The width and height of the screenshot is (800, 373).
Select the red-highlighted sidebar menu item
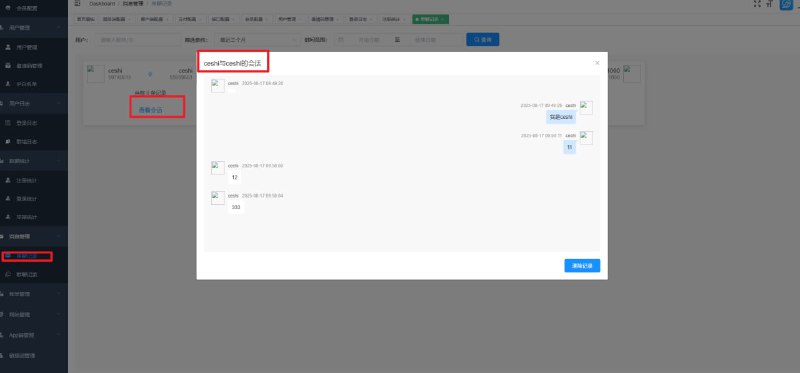point(27,256)
